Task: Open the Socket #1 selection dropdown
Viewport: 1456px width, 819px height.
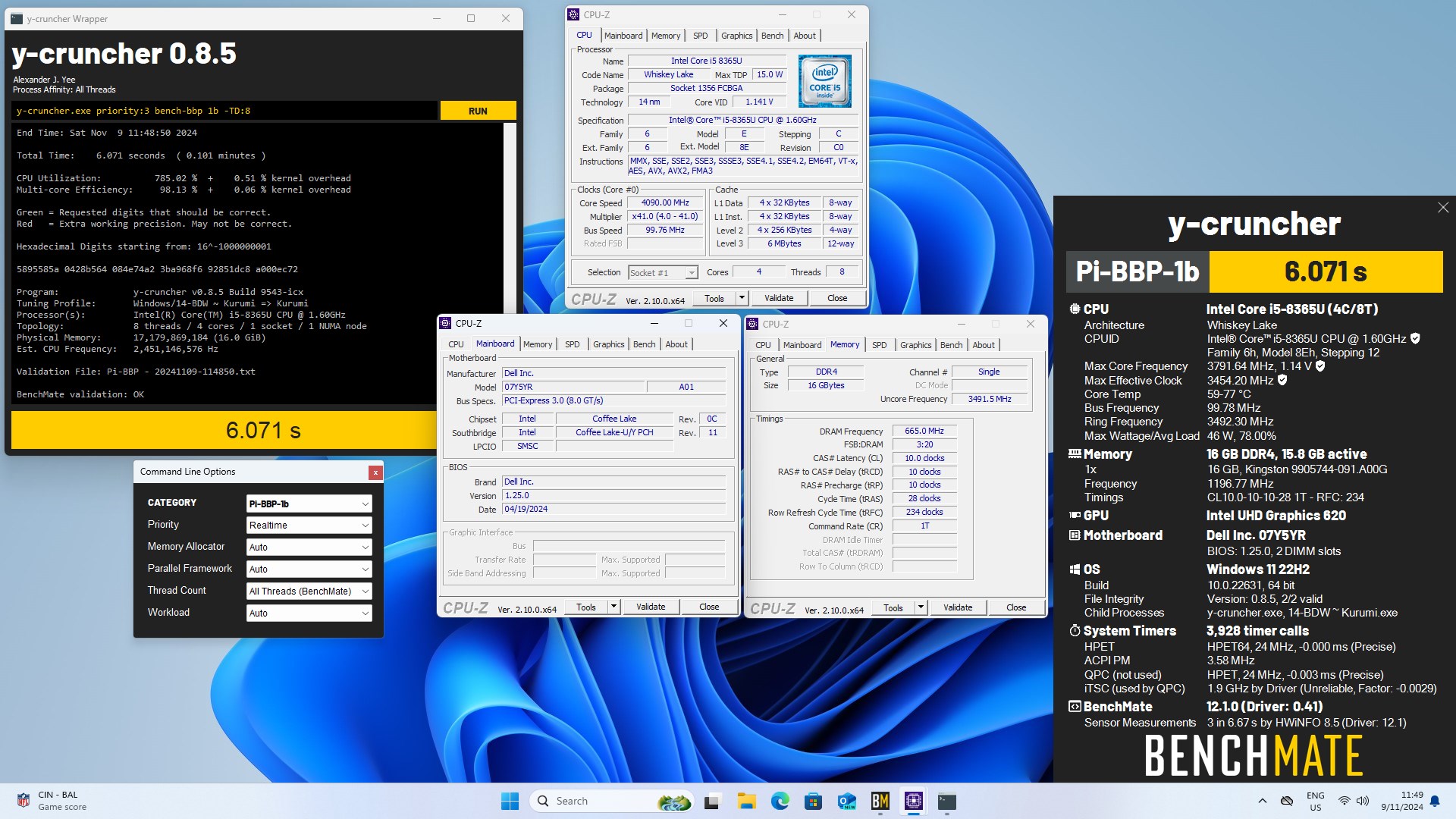Action: pos(663,273)
